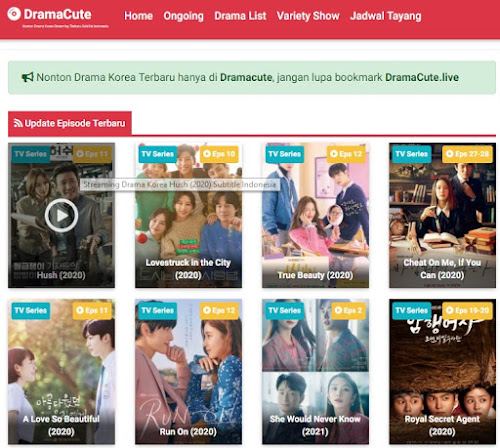Open the Update Episode Terbaru tab
This screenshot has width=500, height=448.
pos(70,123)
